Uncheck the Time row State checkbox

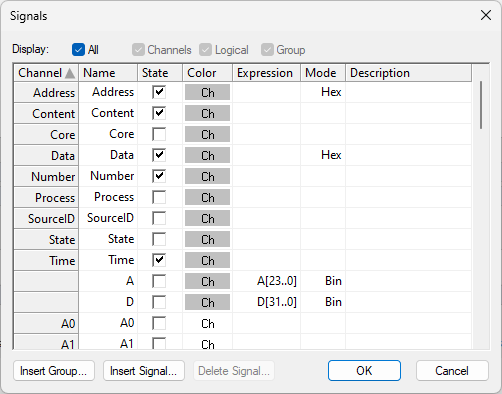click(159, 260)
